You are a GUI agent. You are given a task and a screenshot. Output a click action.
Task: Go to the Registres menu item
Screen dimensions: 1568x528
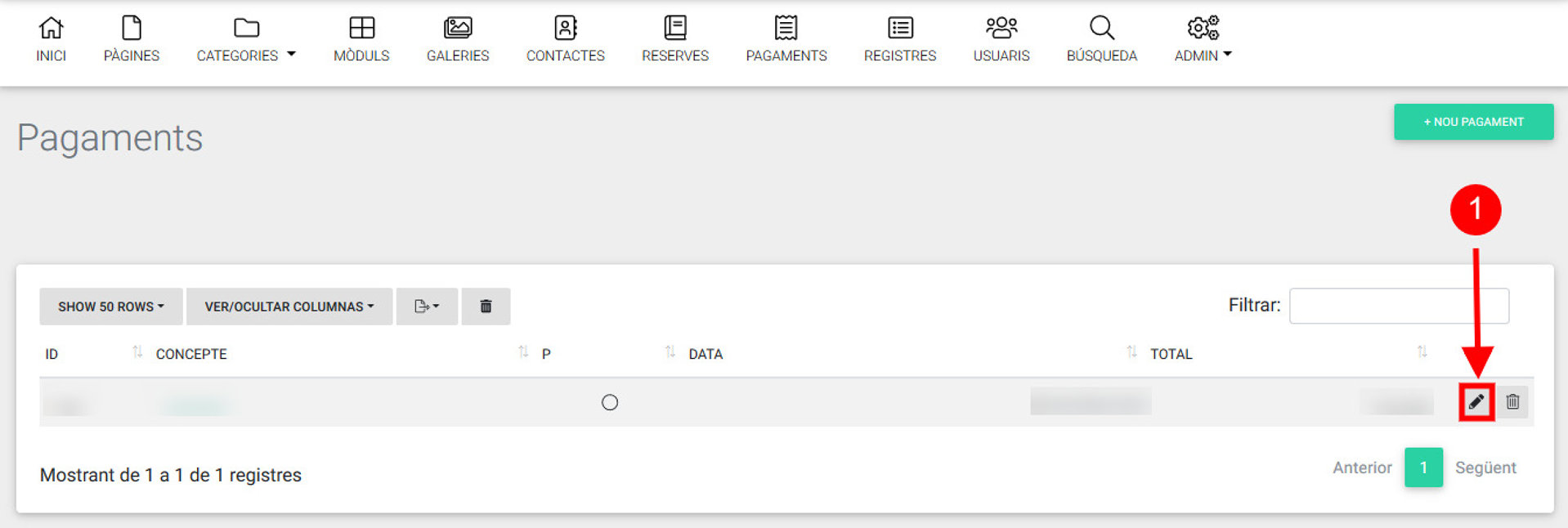click(899, 40)
